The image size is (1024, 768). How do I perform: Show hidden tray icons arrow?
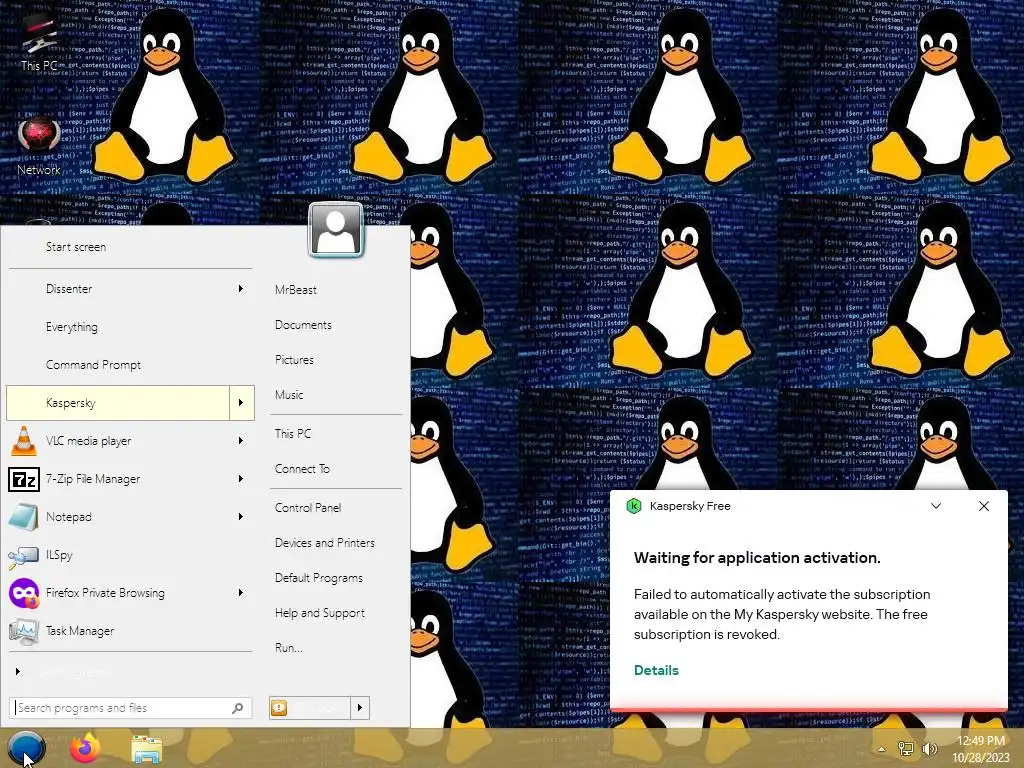(x=882, y=749)
